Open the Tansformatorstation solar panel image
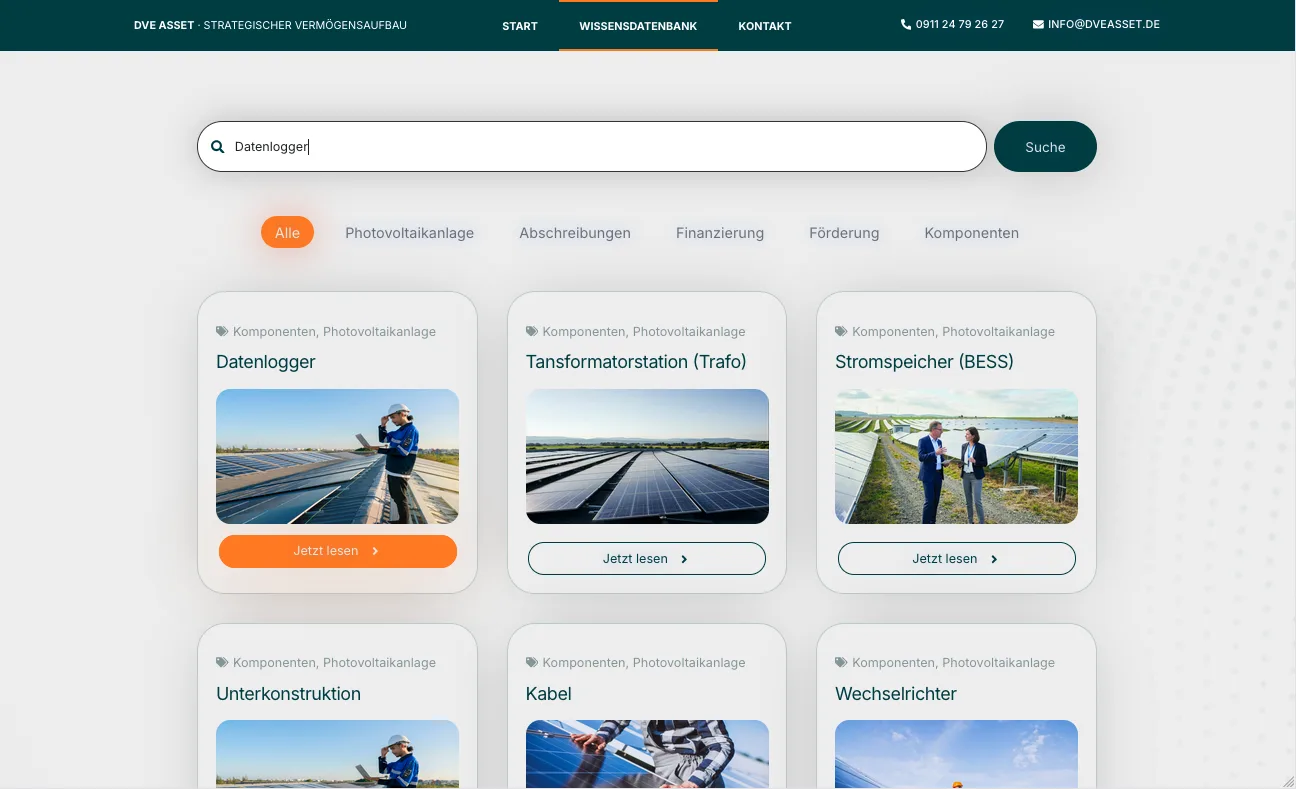This screenshot has width=1296, height=789. coord(647,456)
